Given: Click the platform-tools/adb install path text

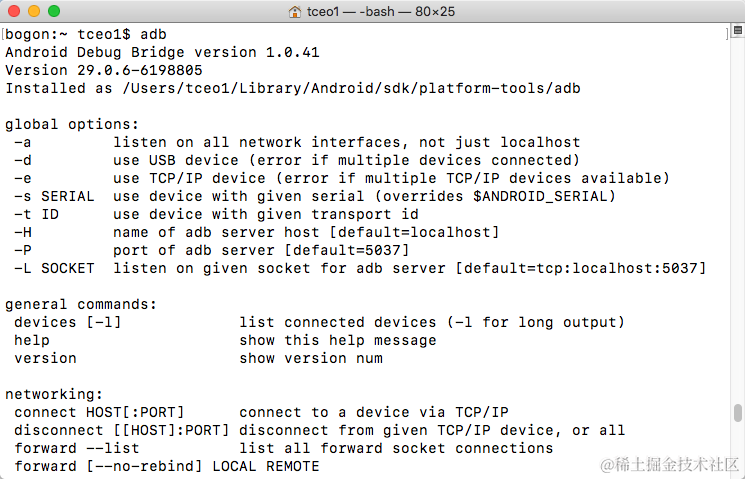Looking at the screenshot, I should pyautogui.click(x=352, y=88).
